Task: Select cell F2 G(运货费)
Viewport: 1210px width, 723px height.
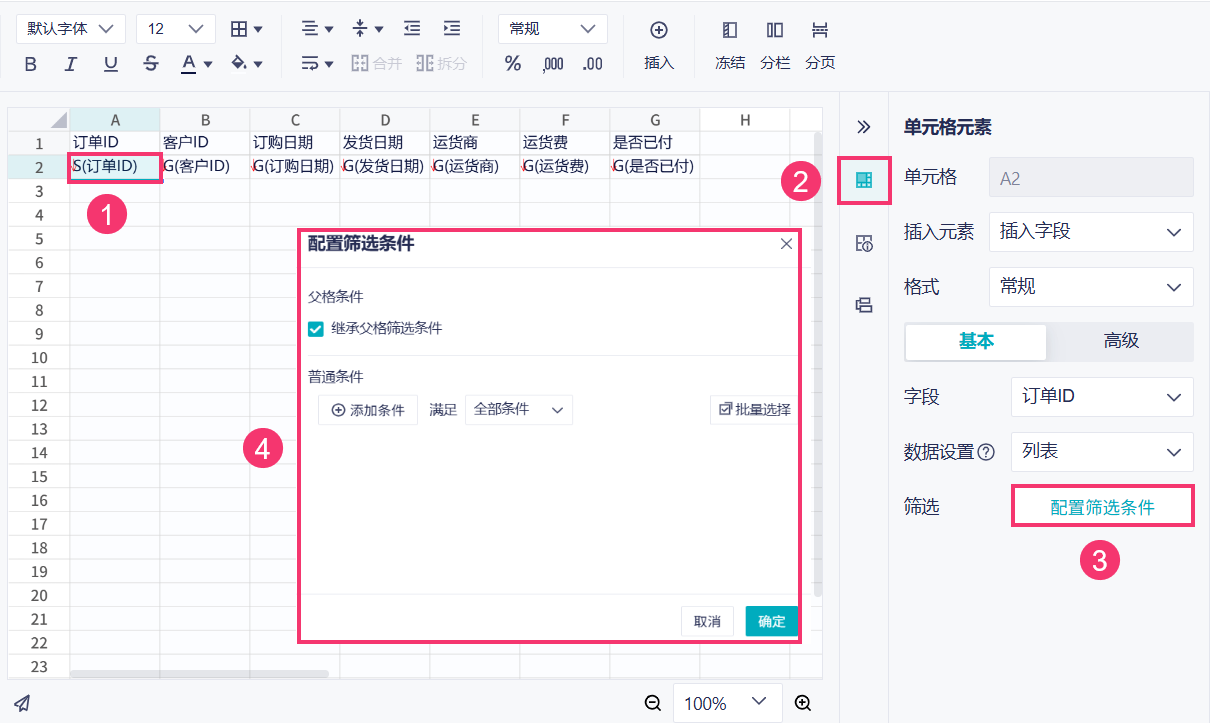Action: click(x=565, y=167)
